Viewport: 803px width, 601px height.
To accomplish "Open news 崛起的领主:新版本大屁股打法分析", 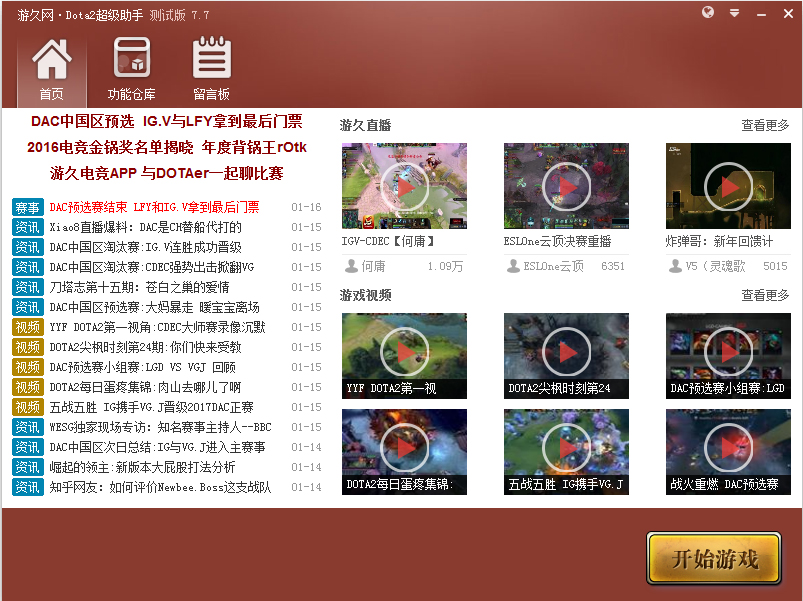I will 142,467.
